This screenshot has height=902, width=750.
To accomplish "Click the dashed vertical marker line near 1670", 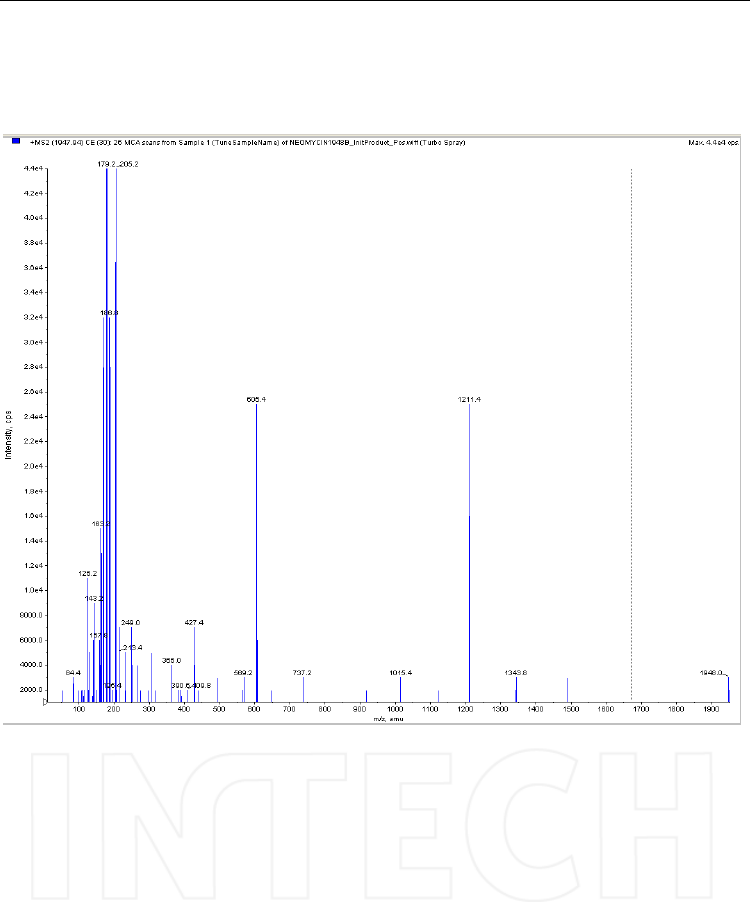I will (x=632, y=435).
